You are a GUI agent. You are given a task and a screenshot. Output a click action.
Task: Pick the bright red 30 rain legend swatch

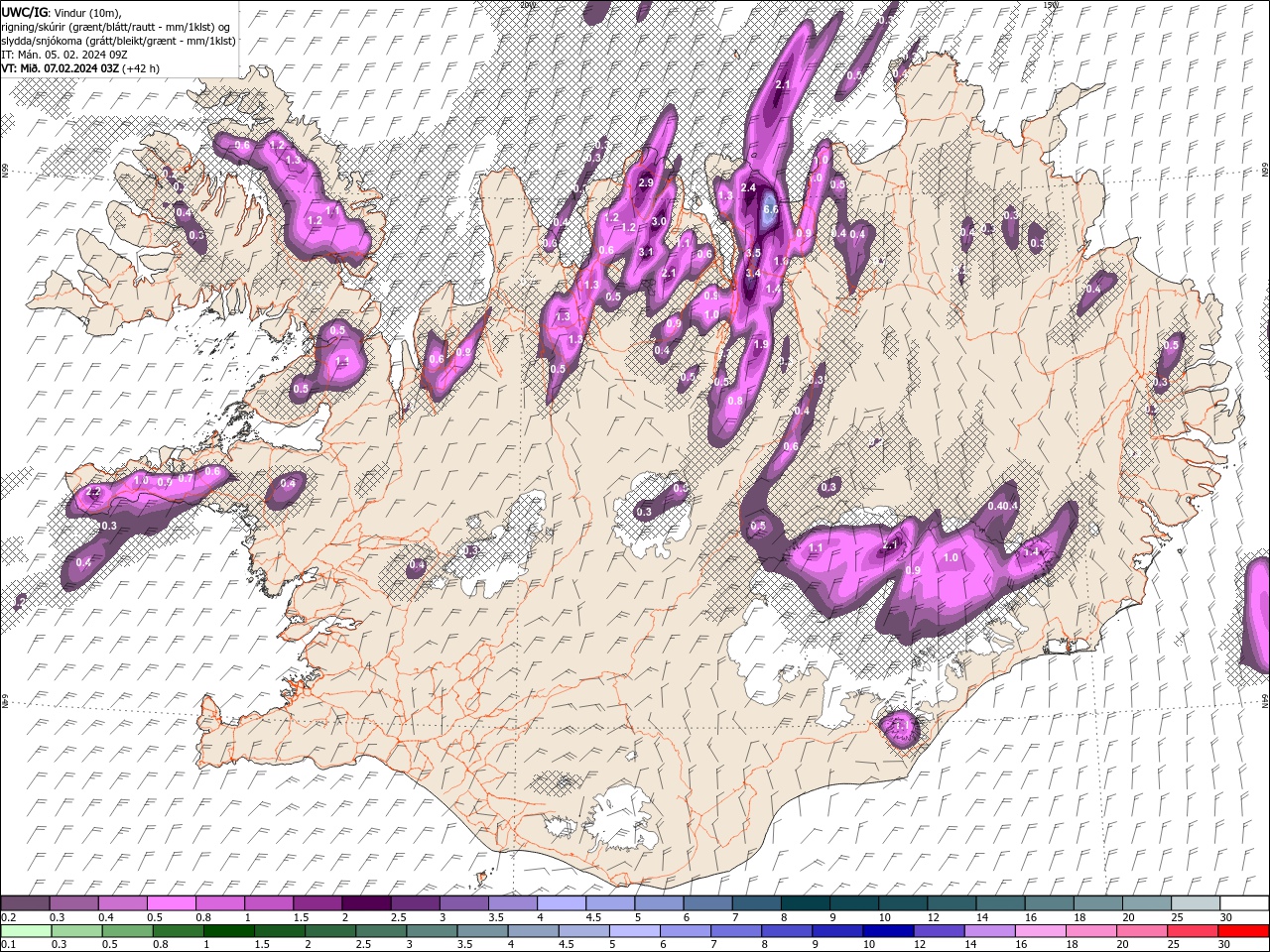point(1244,931)
